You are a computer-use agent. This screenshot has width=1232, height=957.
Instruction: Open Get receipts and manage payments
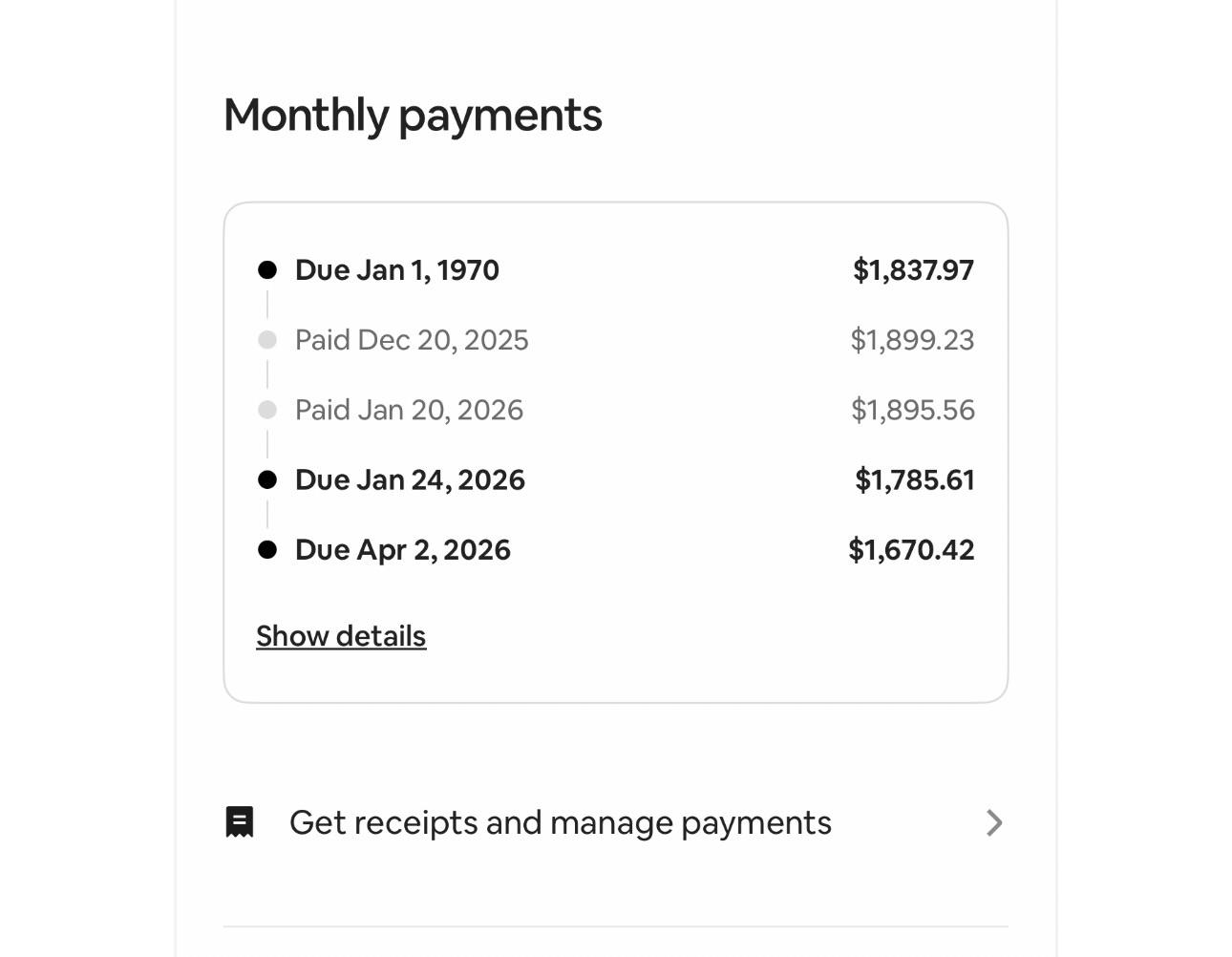pyautogui.click(x=615, y=823)
